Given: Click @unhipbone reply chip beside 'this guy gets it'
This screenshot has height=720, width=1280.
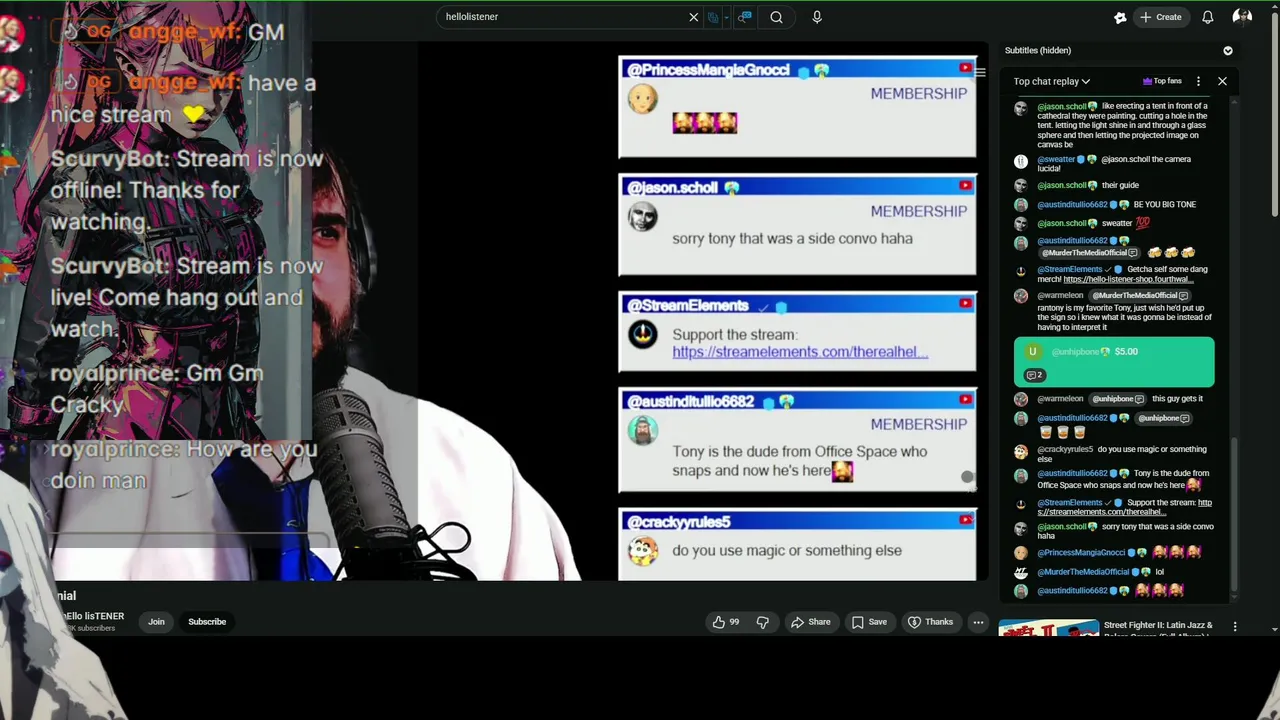Looking at the screenshot, I should click(x=1119, y=399).
